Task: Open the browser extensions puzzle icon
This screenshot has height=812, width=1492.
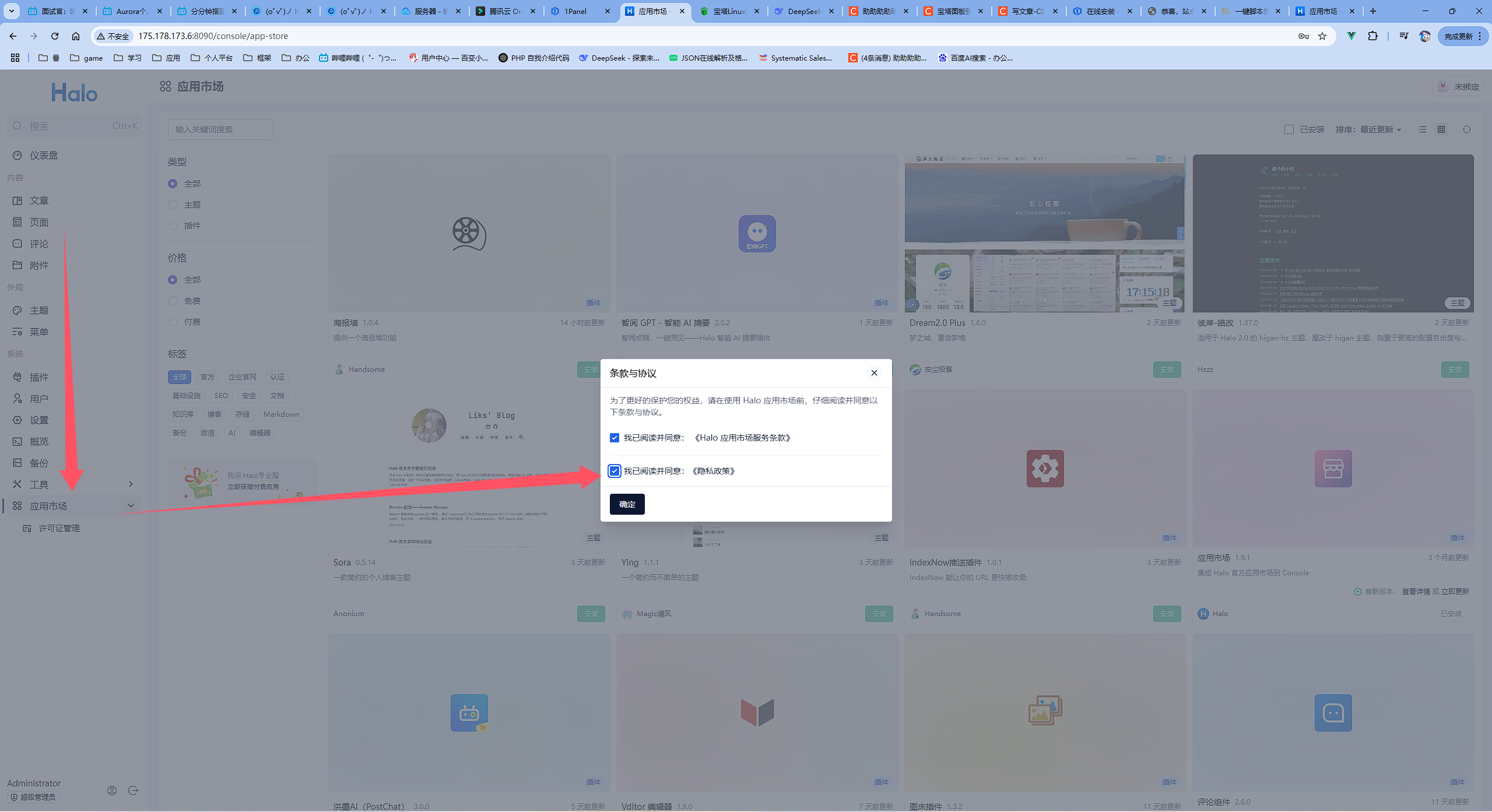Action: pyautogui.click(x=1372, y=36)
